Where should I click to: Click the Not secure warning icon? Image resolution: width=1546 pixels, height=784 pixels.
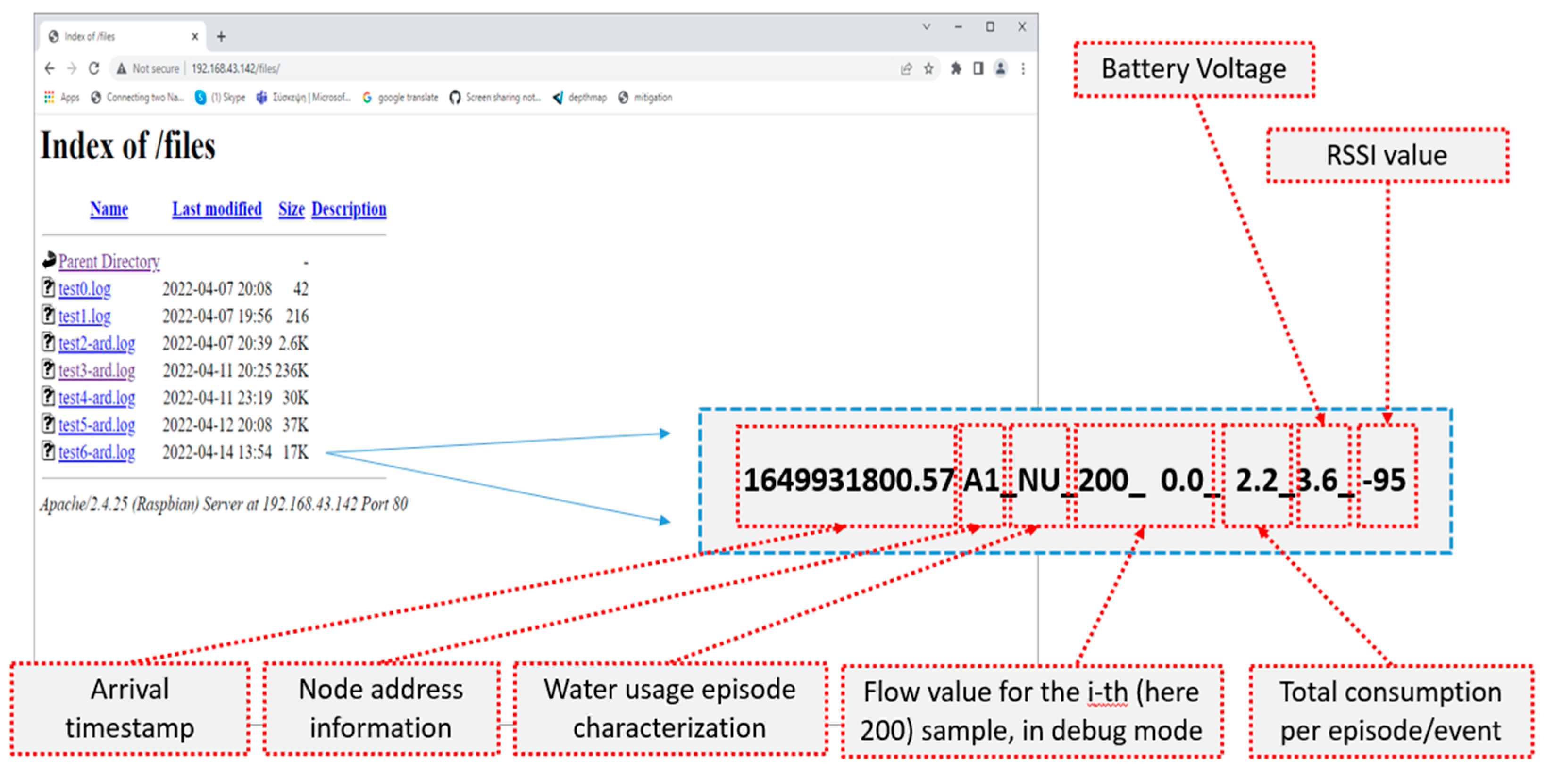click(x=122, y=68)
